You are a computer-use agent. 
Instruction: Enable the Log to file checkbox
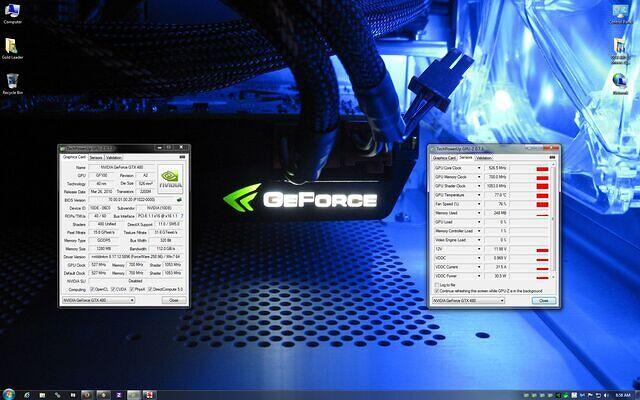tap(435, 284)
